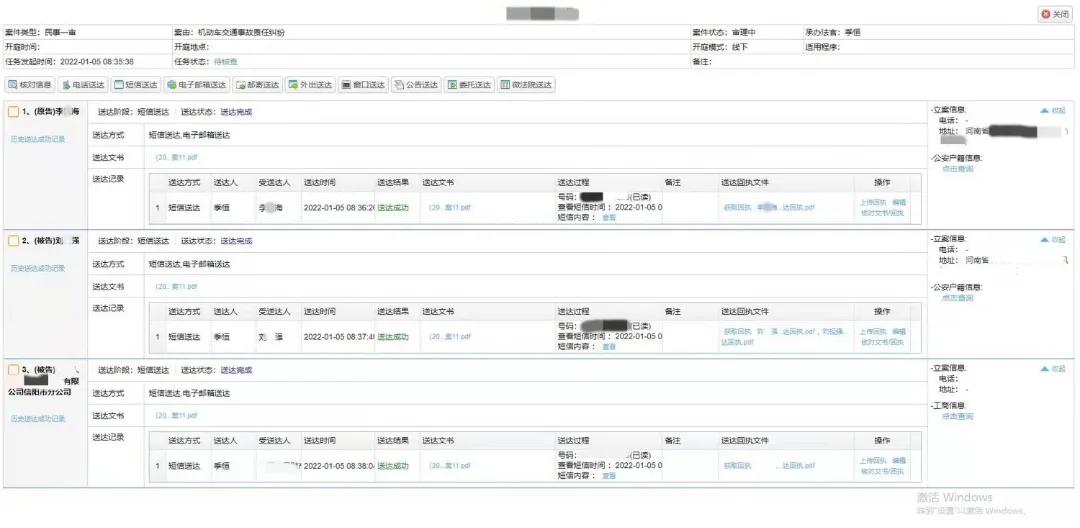Collapse party 1's 立案信息 with 收起
This screenshot has height=528, width=1080.
pyautogui.click(x=1052, y=110)
